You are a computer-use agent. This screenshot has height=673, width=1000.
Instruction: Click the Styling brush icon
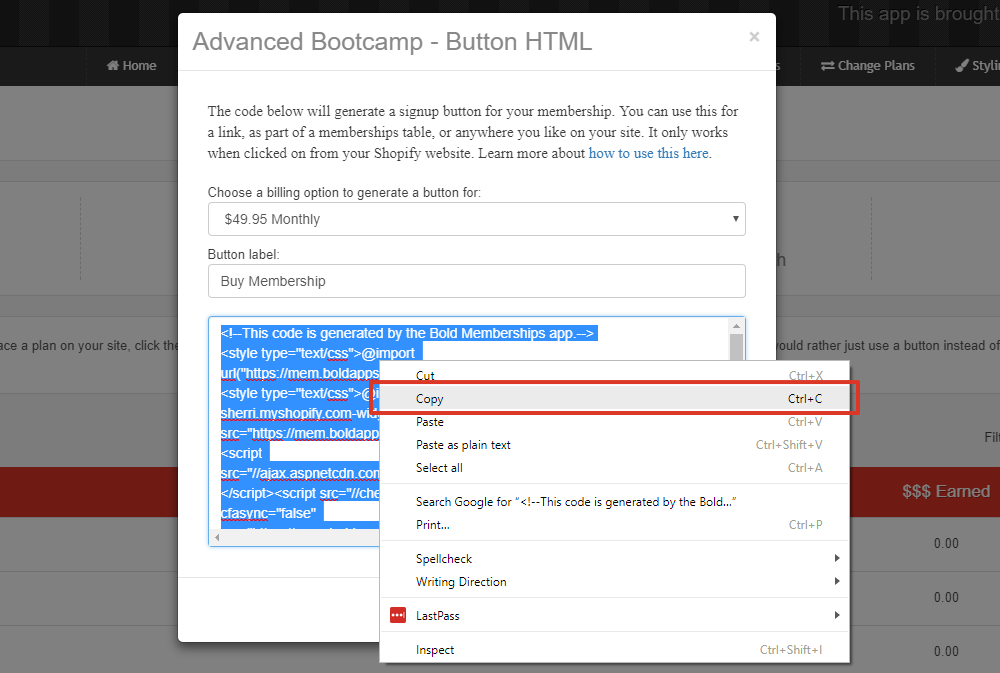click(962, 66)
